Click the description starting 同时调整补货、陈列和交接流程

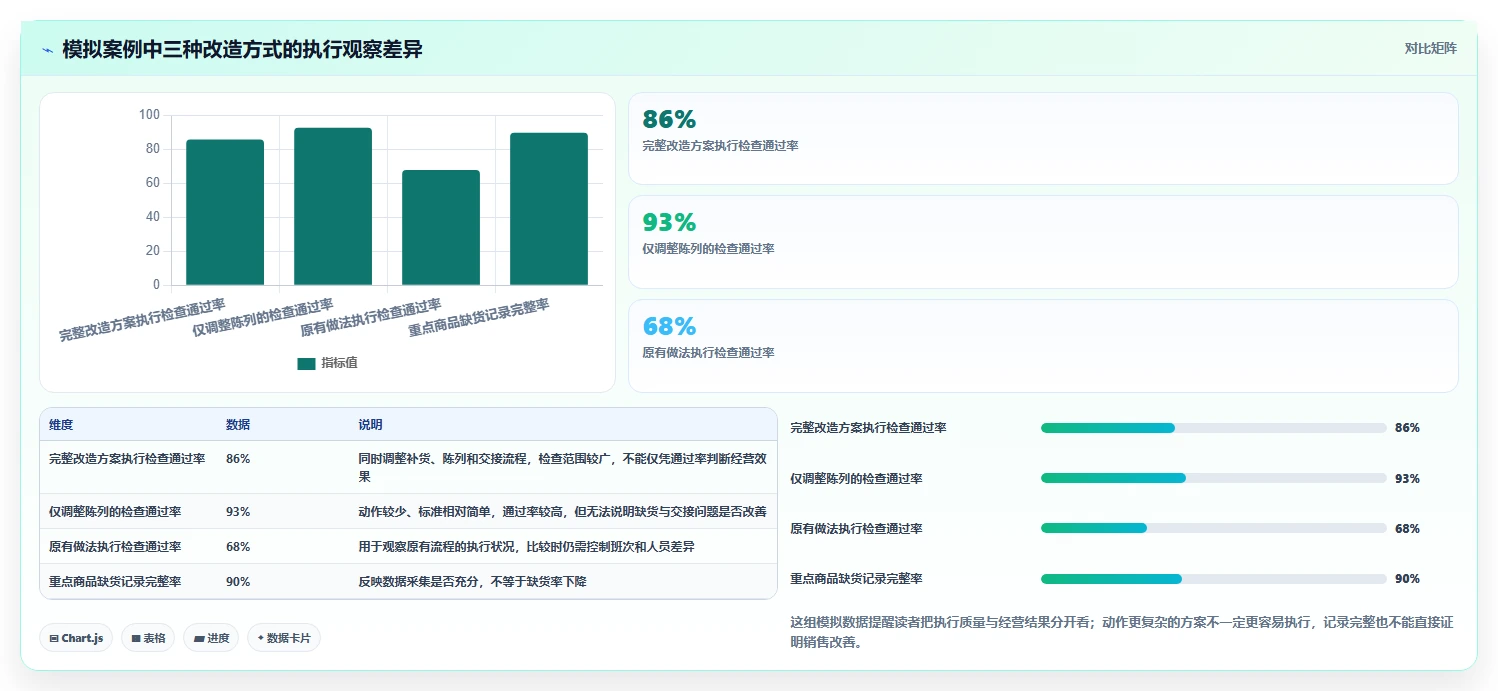pos(562,467)
